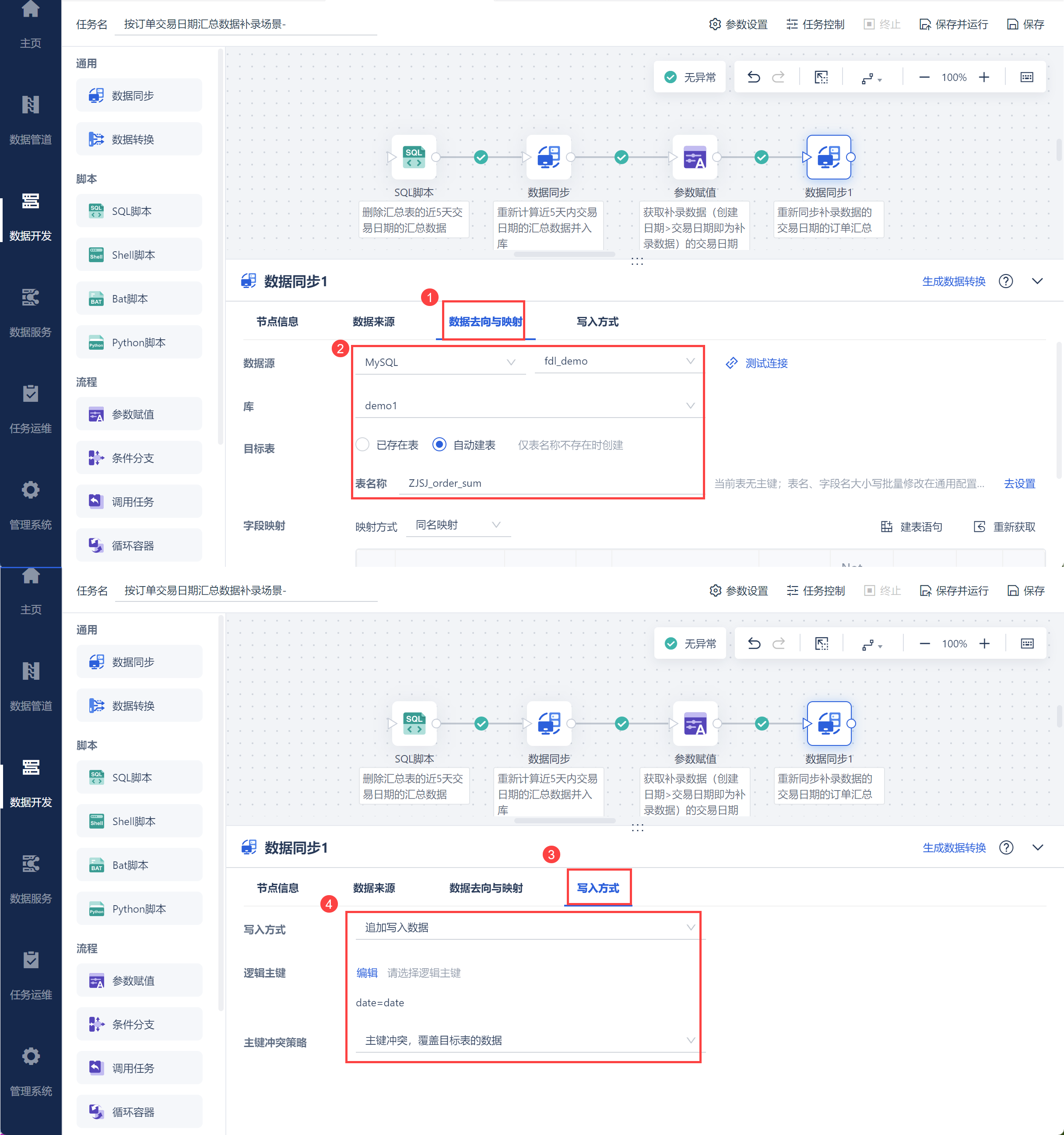Select the 自动建表 radio option
This screenshot has width=1064, height=1135.
click(439, 444)
